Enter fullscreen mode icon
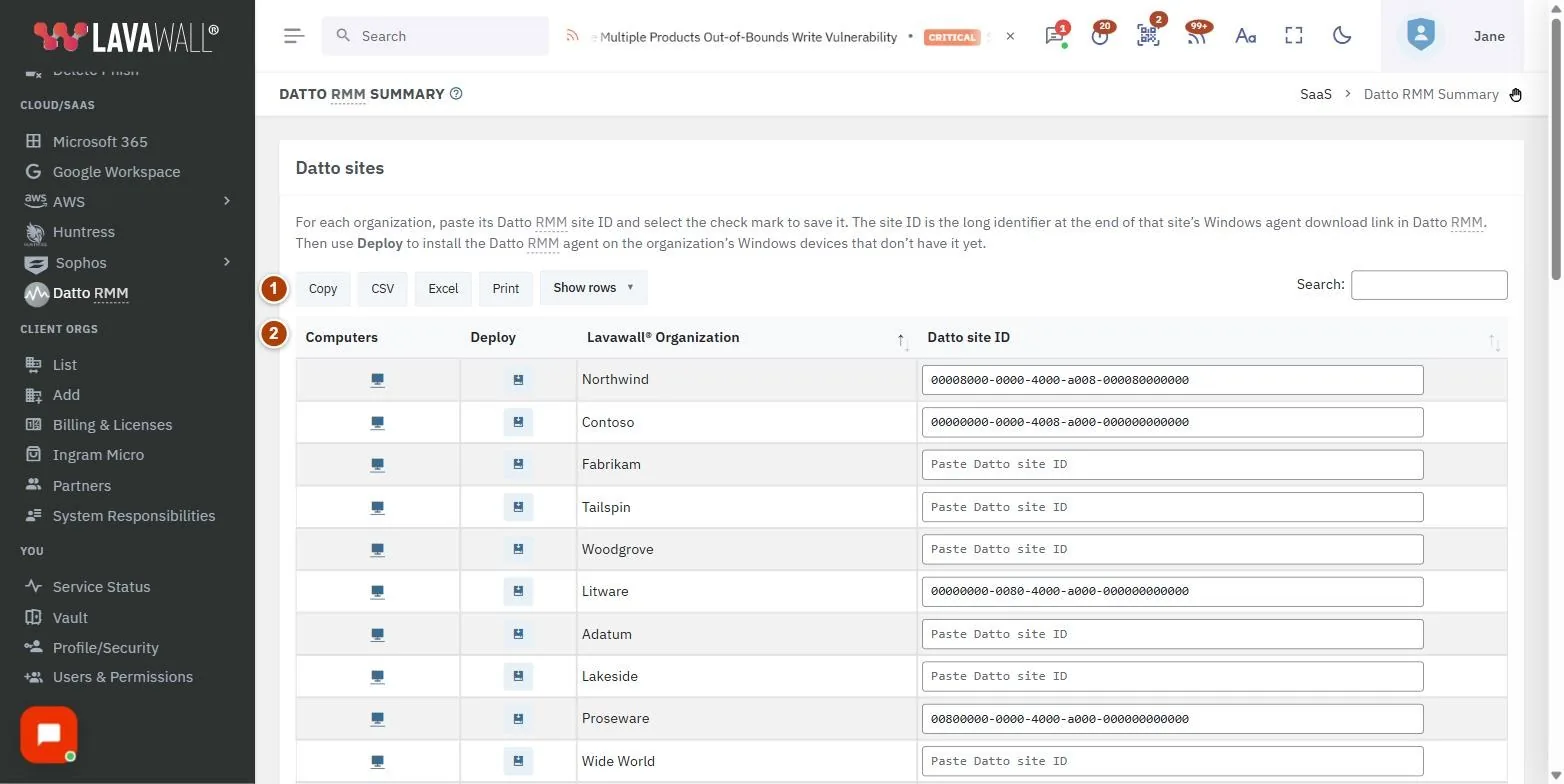The image size is (1564, 784). coord(1294,36)
